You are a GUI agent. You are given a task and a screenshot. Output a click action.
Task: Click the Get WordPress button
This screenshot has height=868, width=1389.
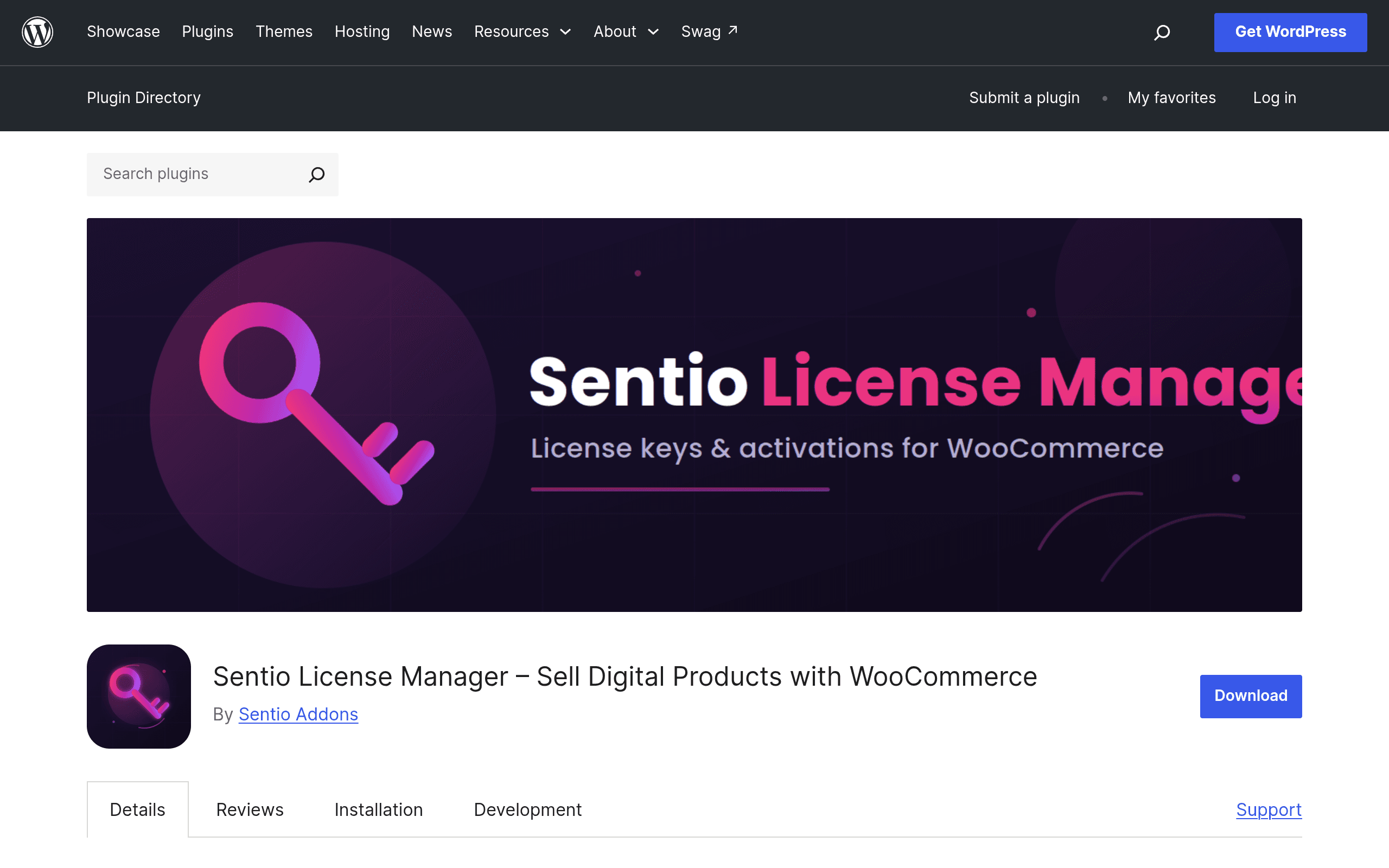[x=1290, y=32]
